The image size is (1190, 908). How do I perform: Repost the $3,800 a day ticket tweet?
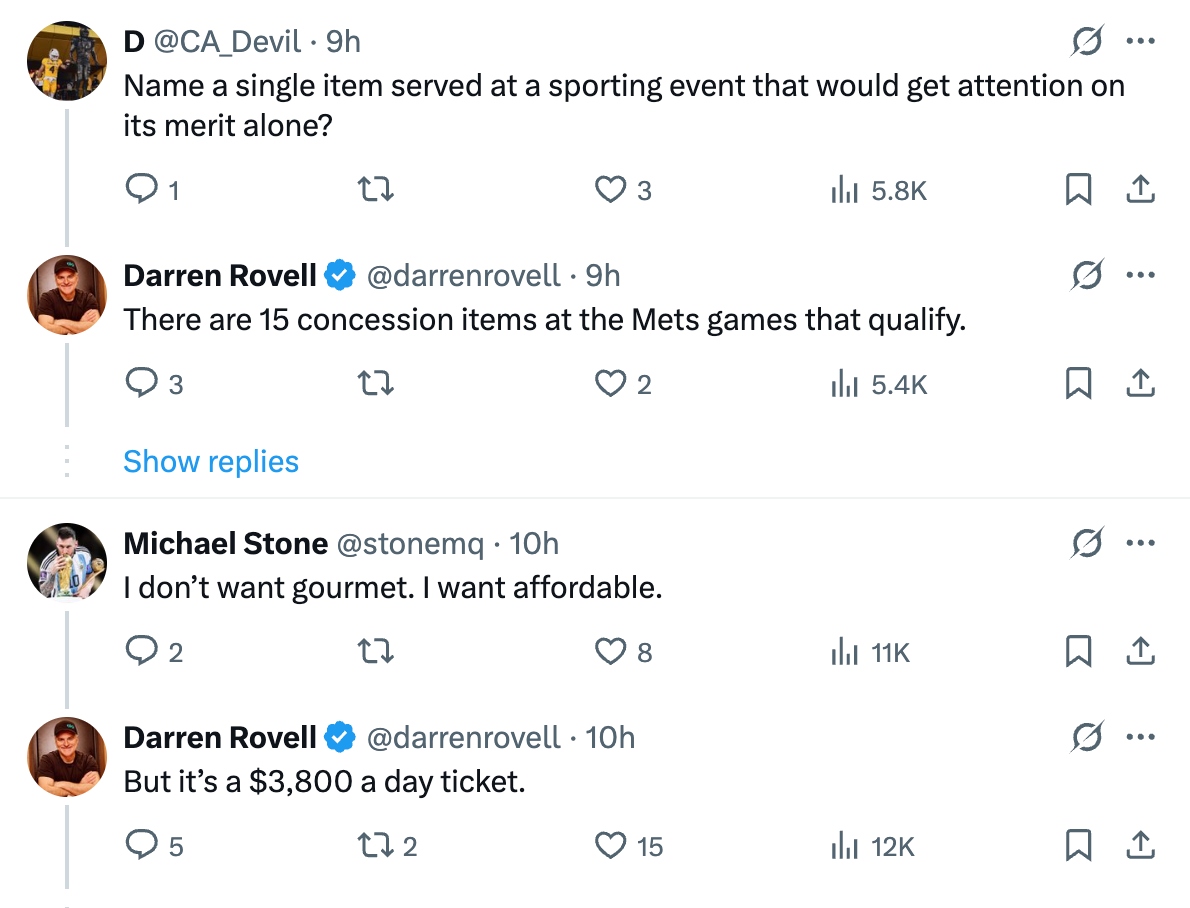376,846
